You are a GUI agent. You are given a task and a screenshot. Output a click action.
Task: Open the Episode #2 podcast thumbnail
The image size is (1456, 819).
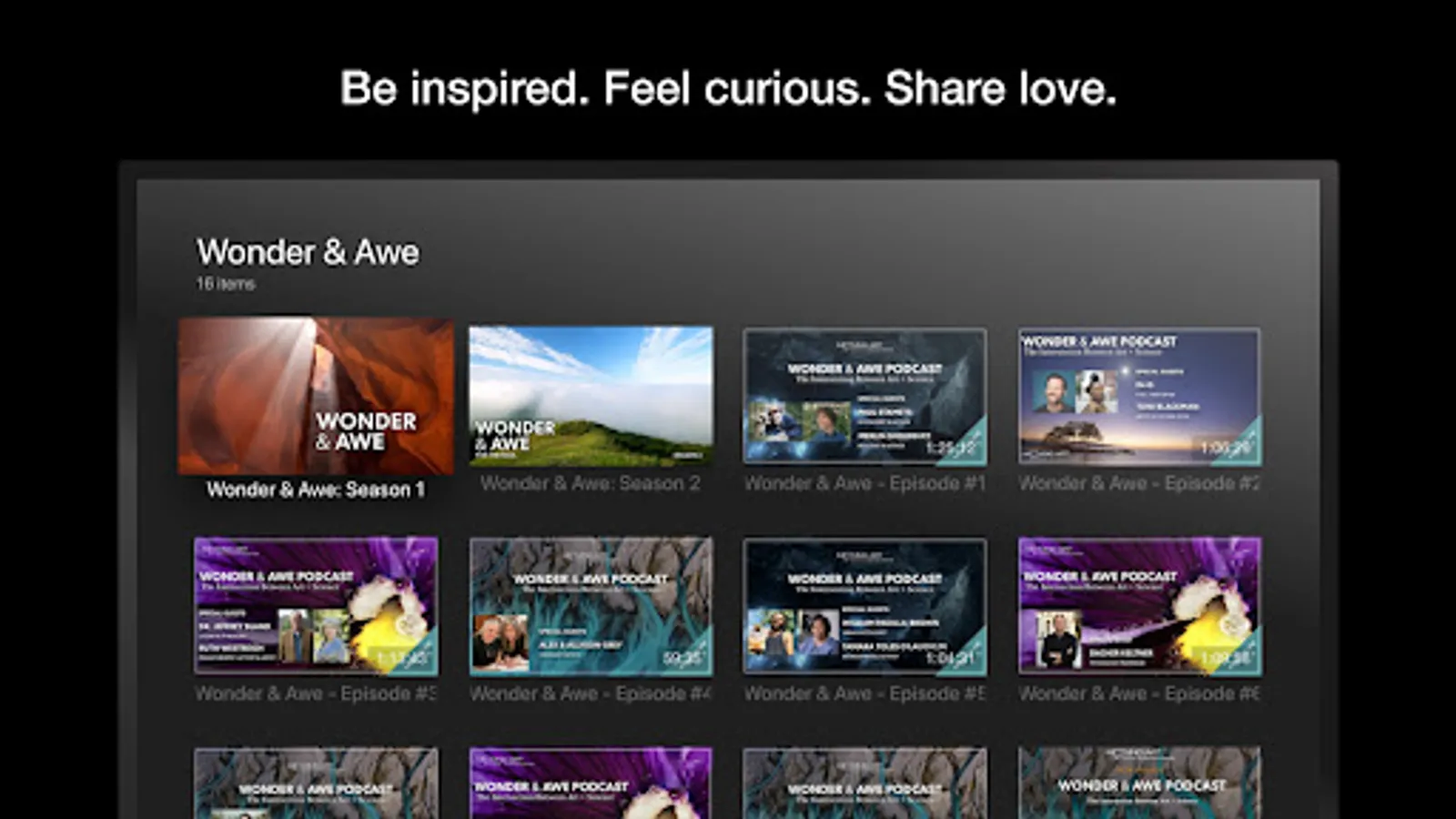click(1139, 397)
